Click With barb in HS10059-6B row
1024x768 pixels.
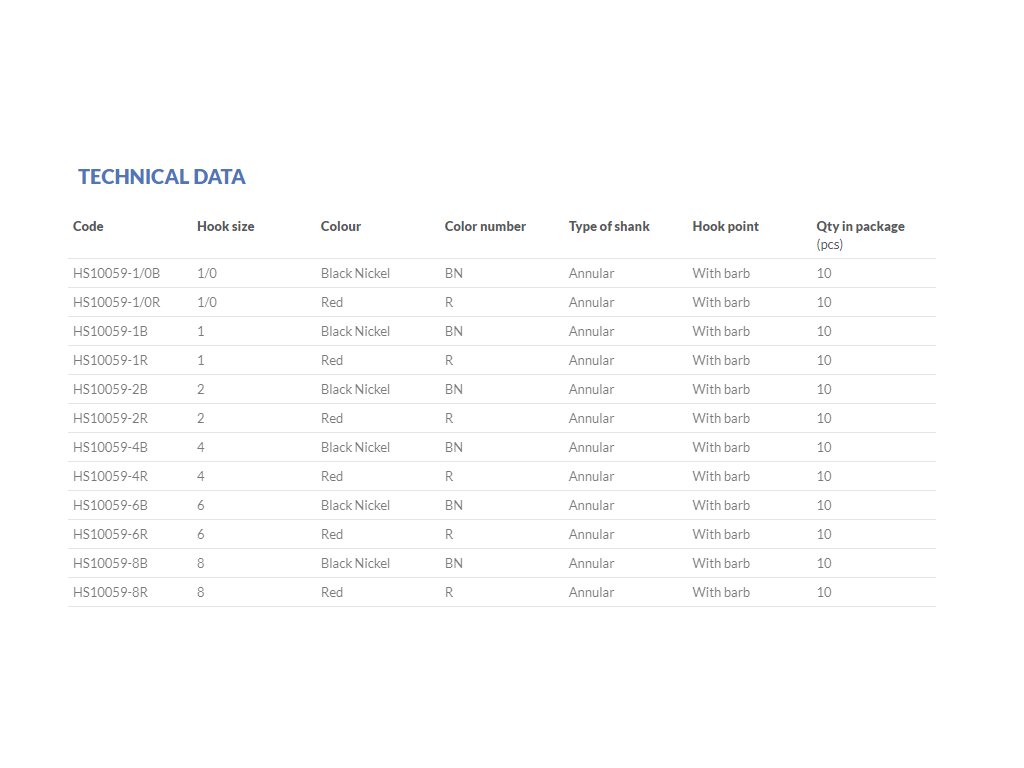pos(721,505)
